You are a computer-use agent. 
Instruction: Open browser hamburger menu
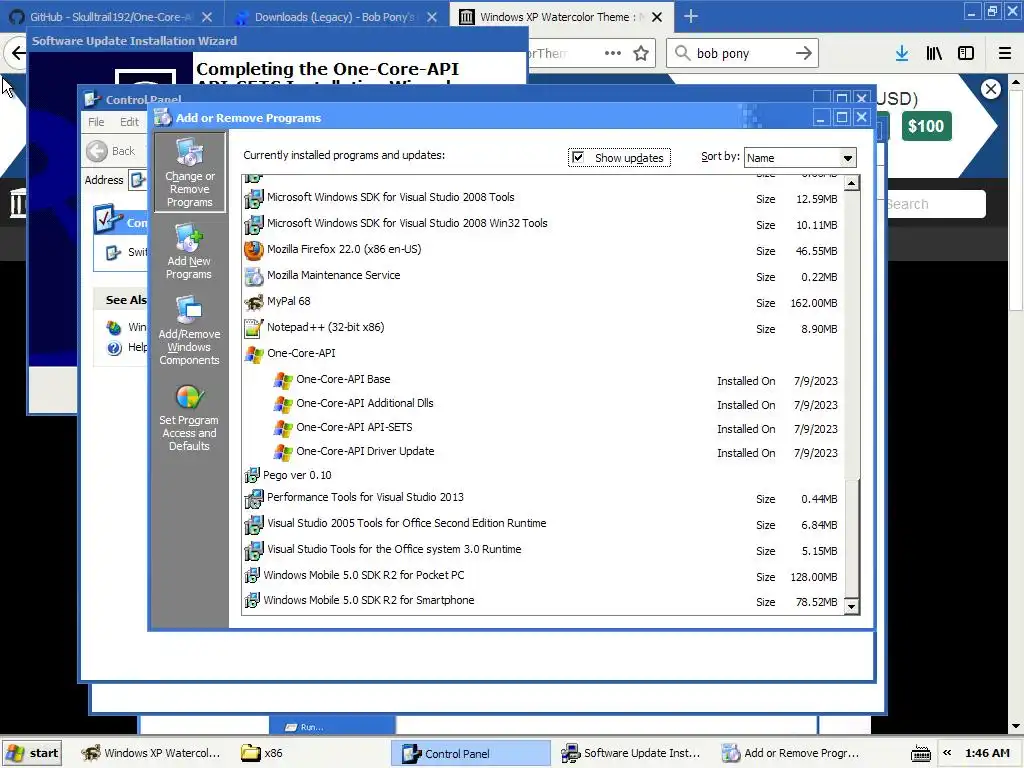[1005, 54]
